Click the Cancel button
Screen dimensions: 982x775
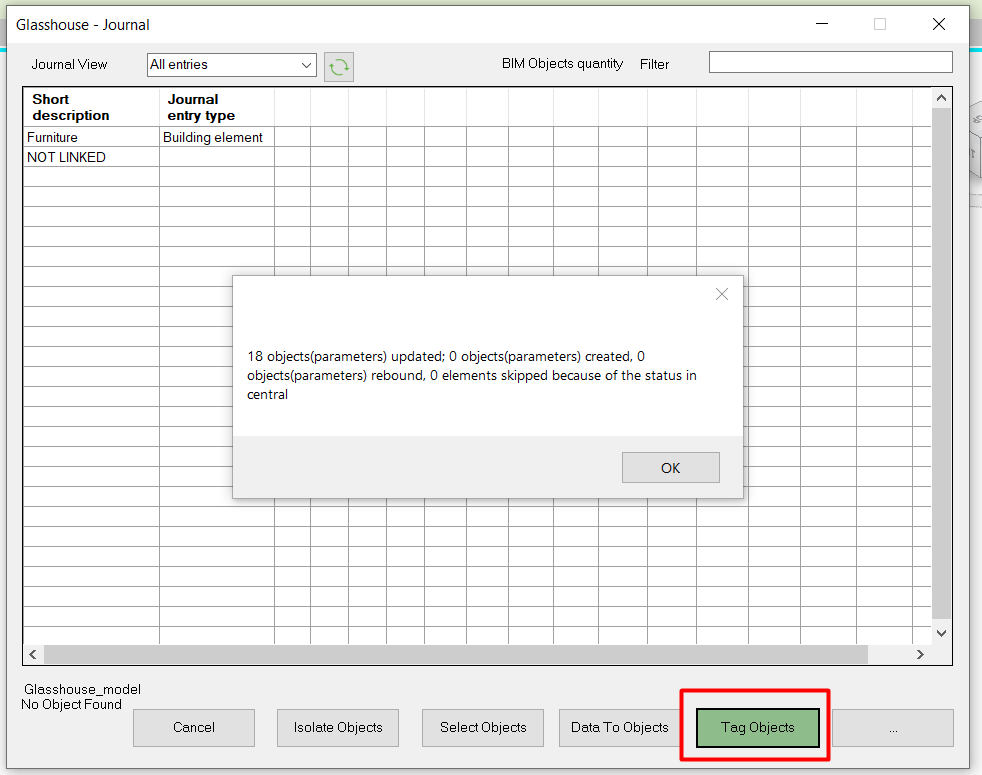194,727
